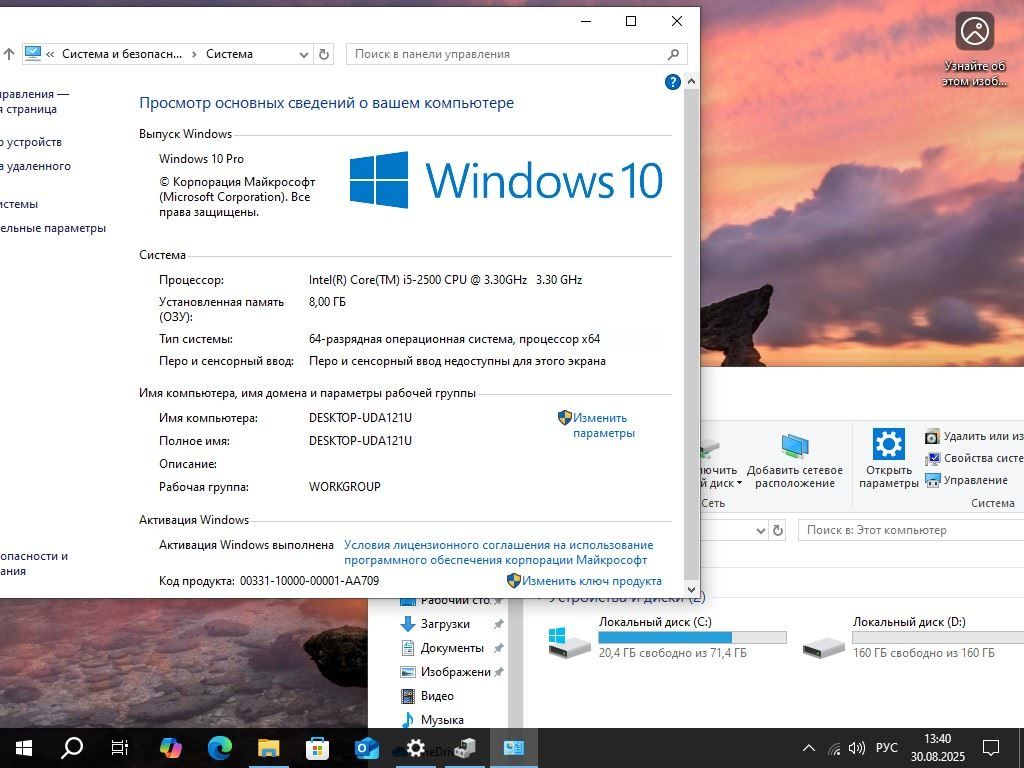Open Task View from the taskbar

pyautogui.click(x=120, y=748)
